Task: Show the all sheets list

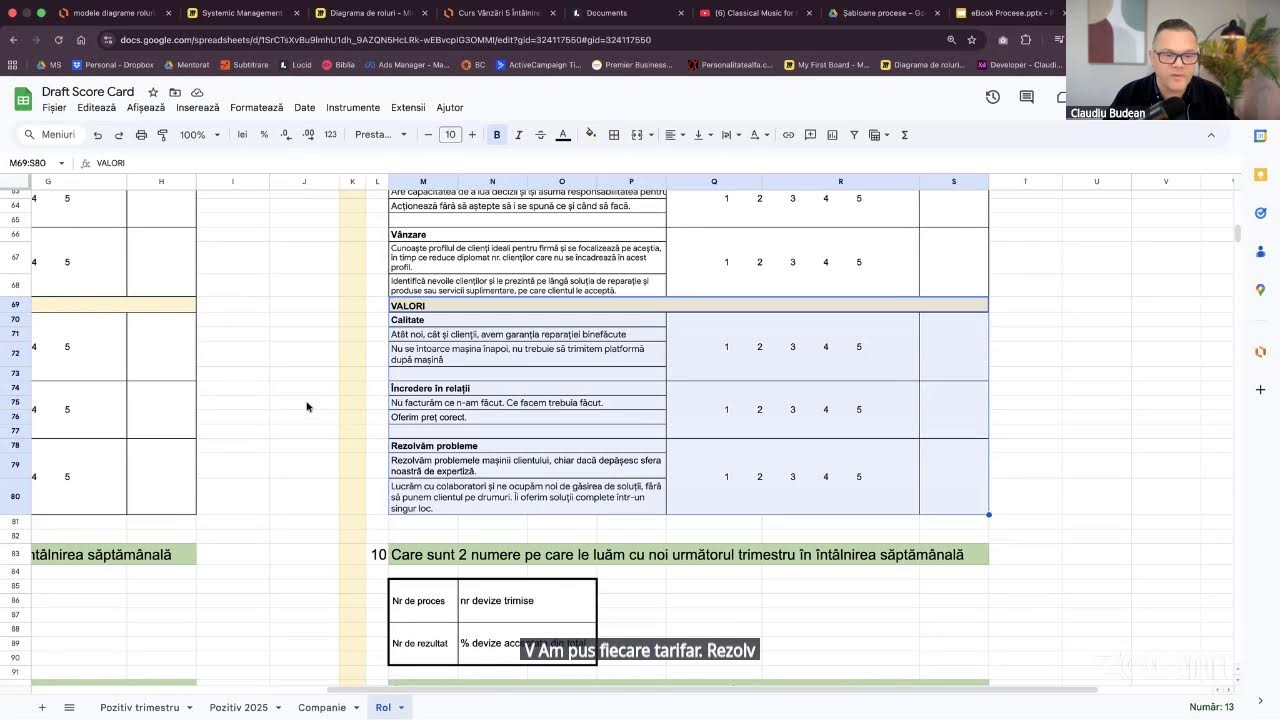Action: tap(69, 707)
